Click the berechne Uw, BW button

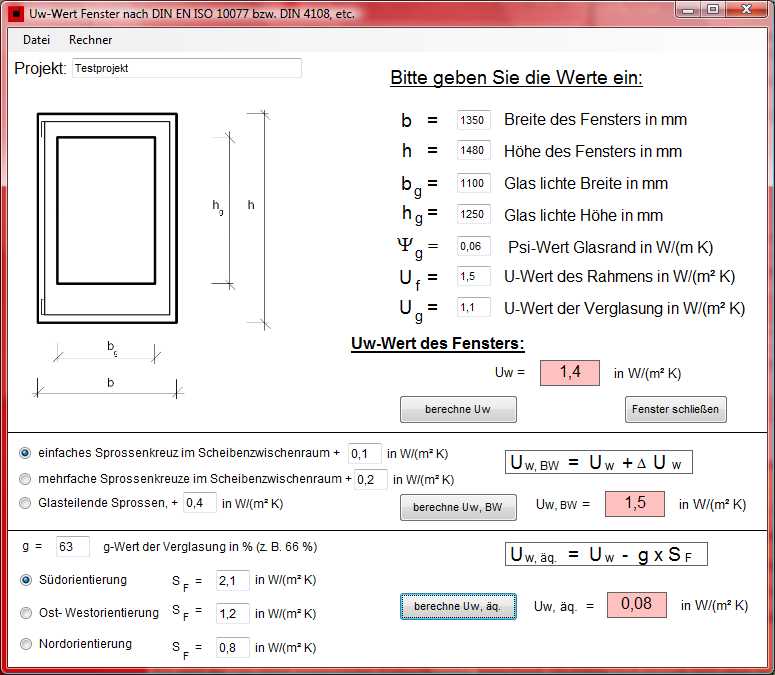(x=458, y=507)
